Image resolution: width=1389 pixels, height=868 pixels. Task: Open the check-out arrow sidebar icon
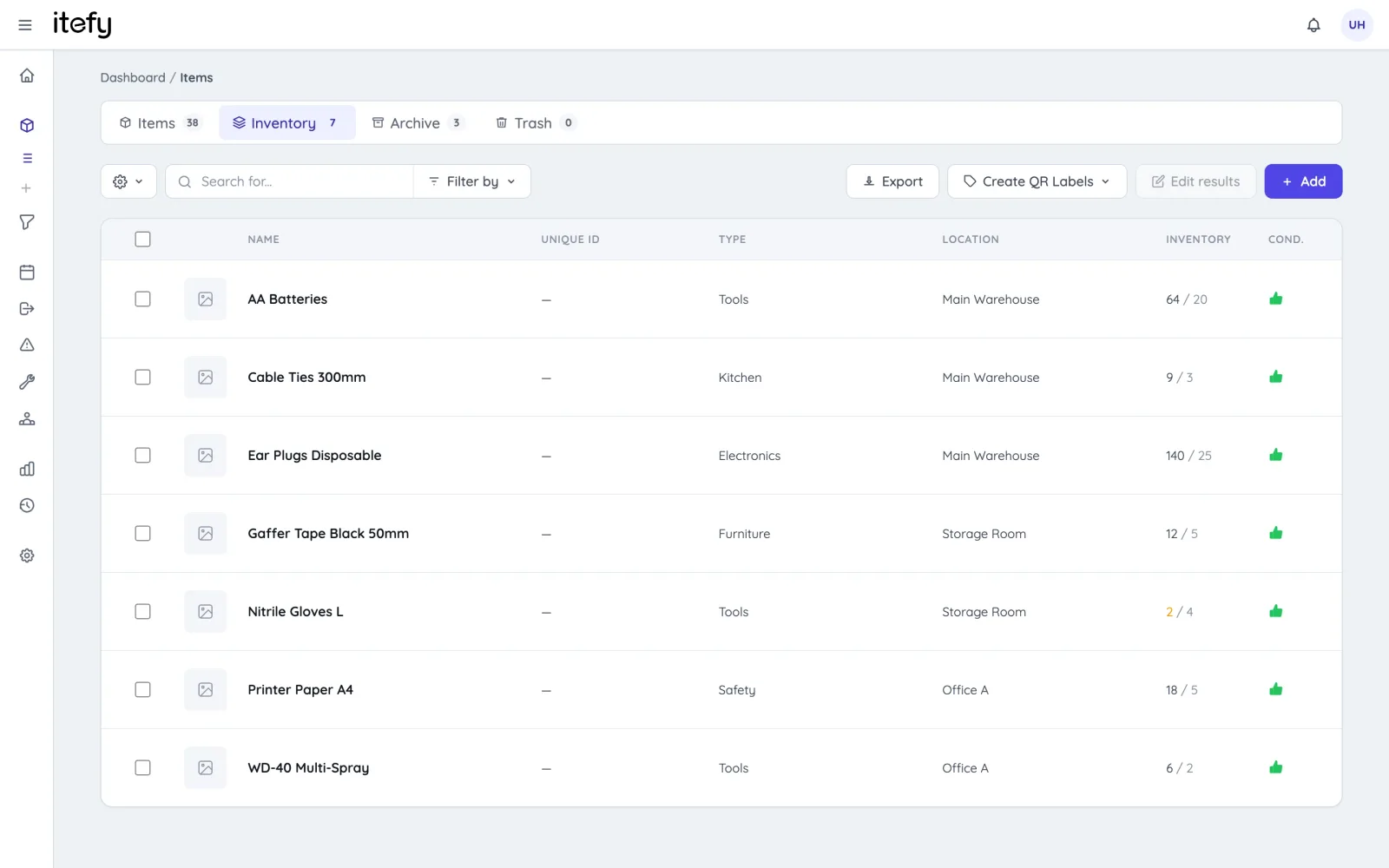coord(27,308)
